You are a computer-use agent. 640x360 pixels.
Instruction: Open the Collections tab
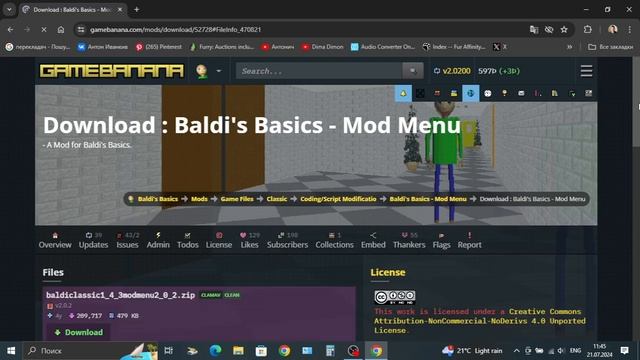click(x=334, y=240)
